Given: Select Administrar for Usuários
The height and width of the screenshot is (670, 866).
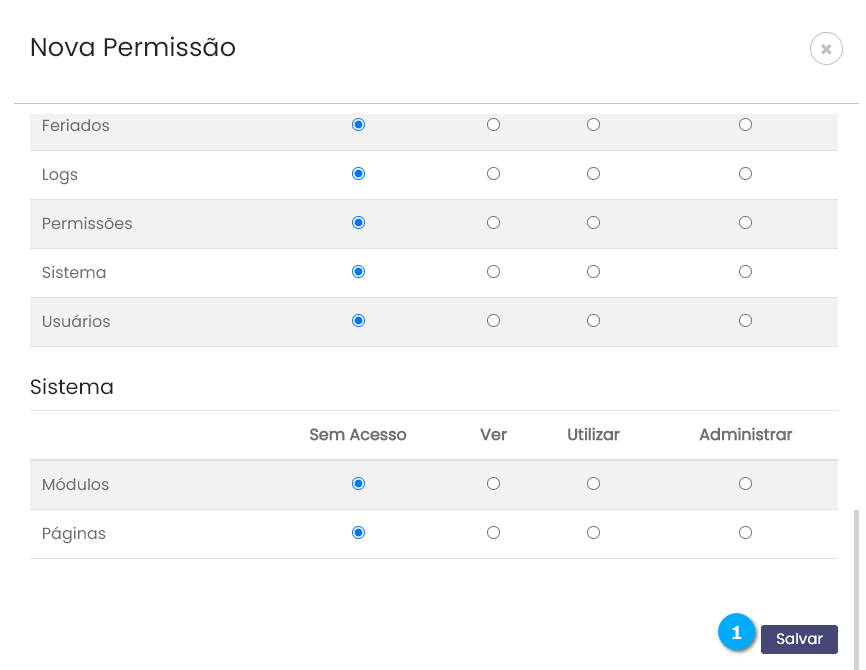Looking at the screenshot, I should pyautogui.click(x=745, y=321).
